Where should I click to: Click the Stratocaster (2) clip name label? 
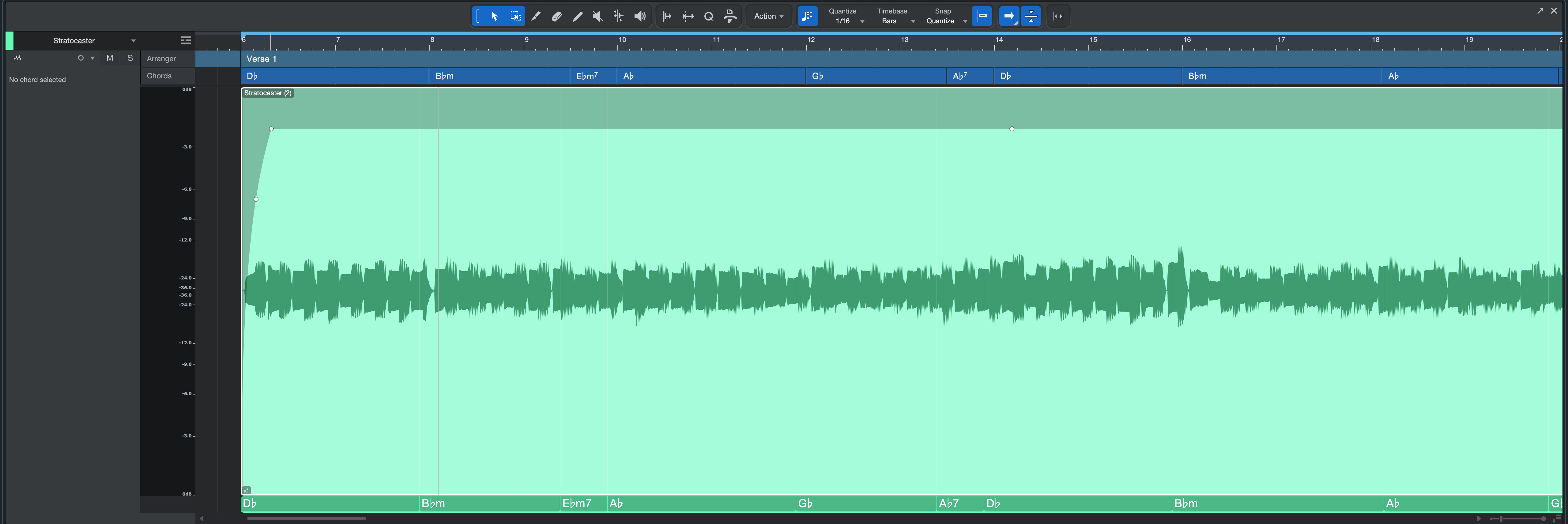pos(268,93)
